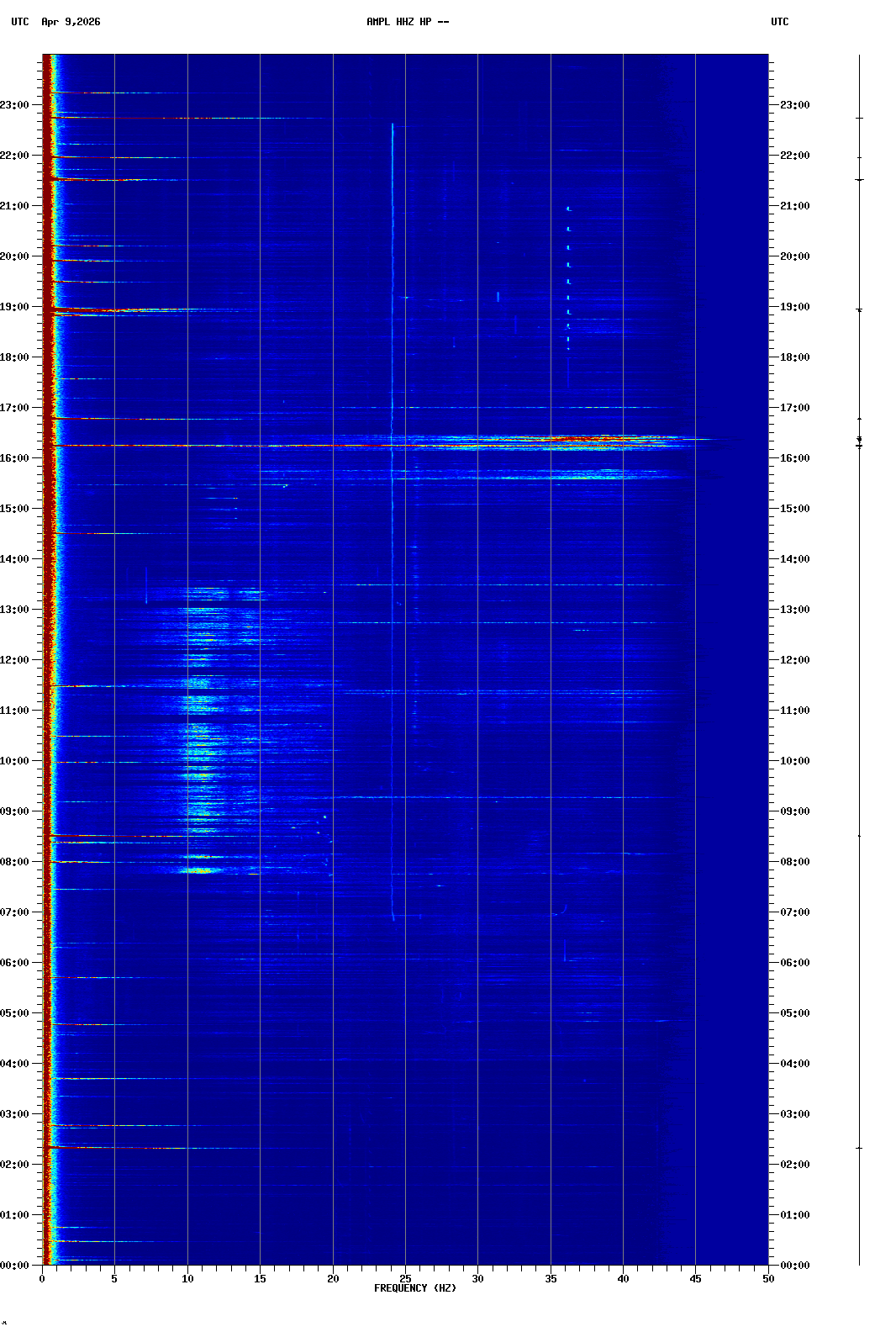
Task: Click the 07:00 label on the right time axis
Action: (x=794, y=912)
